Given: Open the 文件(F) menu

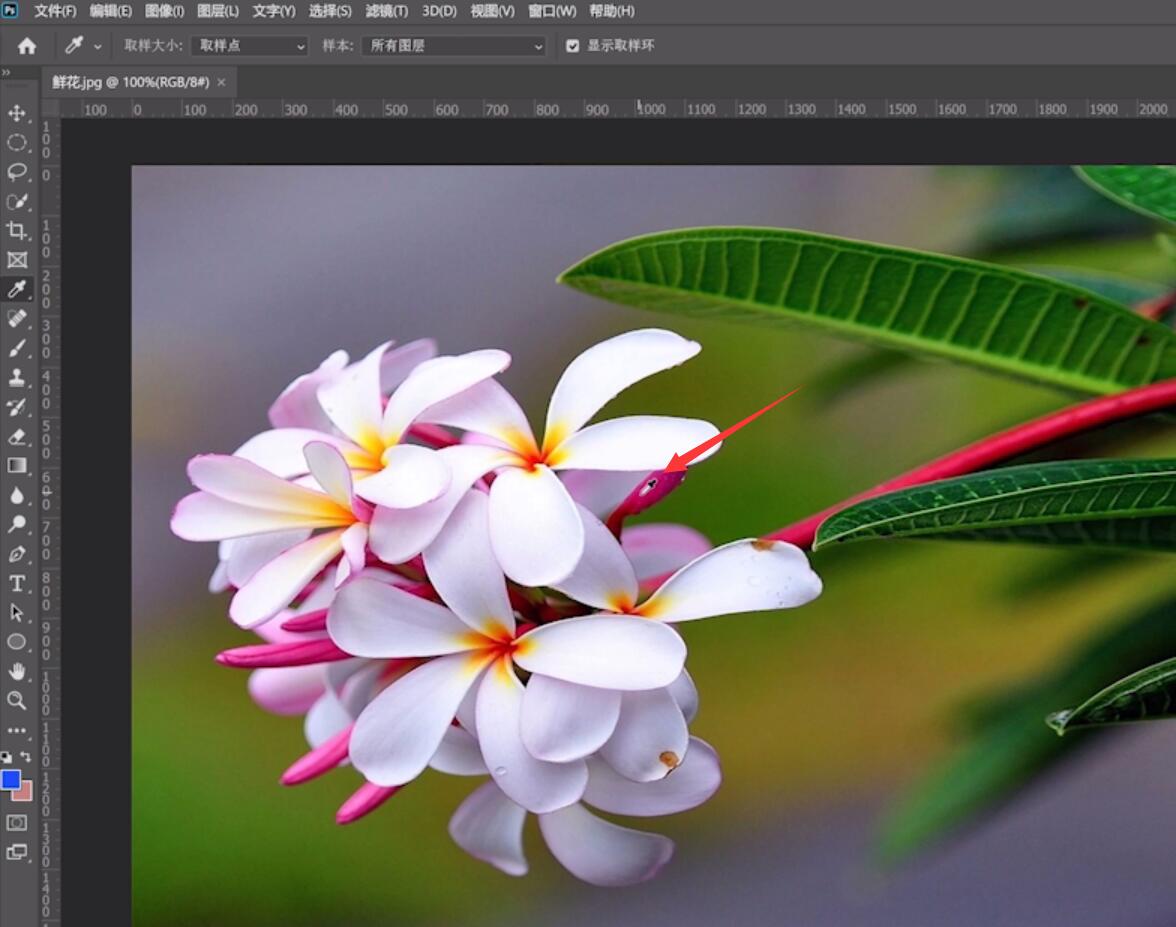Looking at the screenshot, I should click(55, 11).
